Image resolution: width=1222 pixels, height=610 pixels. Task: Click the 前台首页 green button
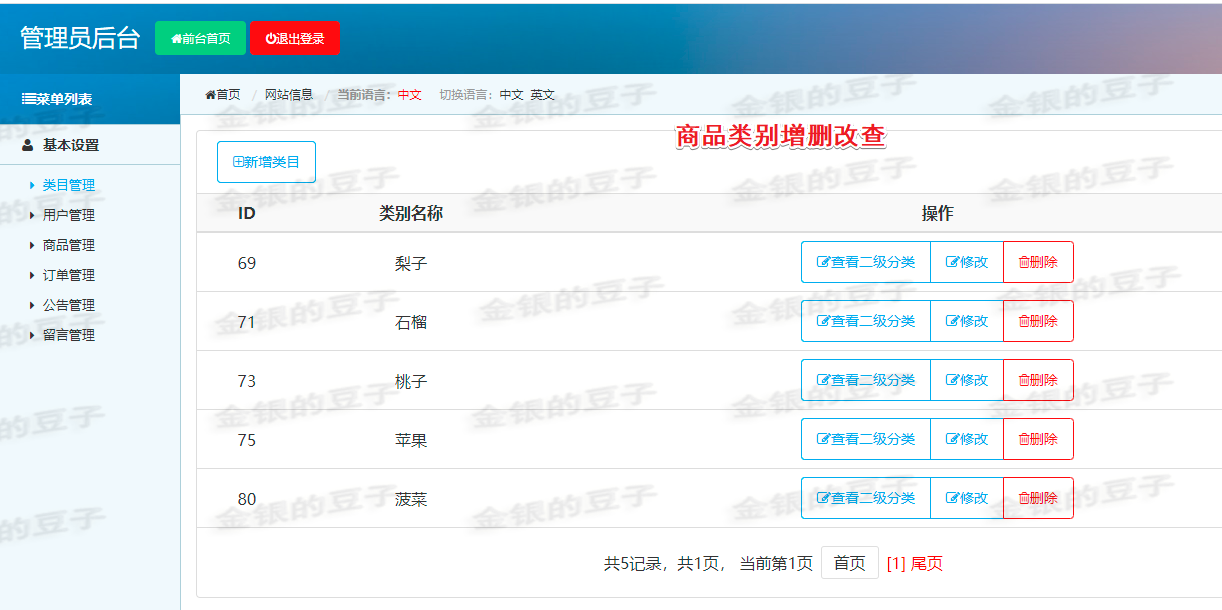pyautogui.click(x=201, y=38)
